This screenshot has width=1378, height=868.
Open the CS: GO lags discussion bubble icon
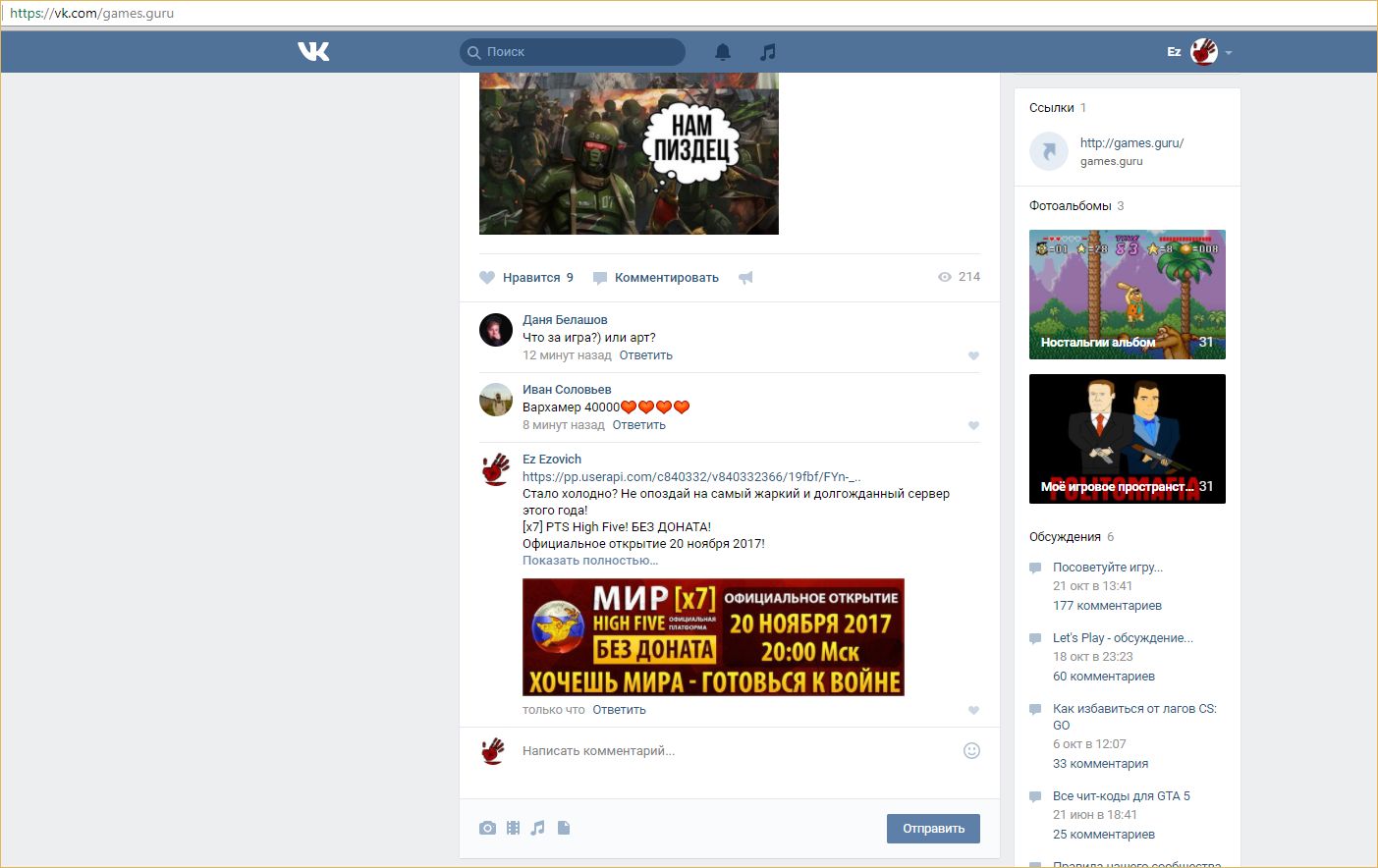(1035, 709)
